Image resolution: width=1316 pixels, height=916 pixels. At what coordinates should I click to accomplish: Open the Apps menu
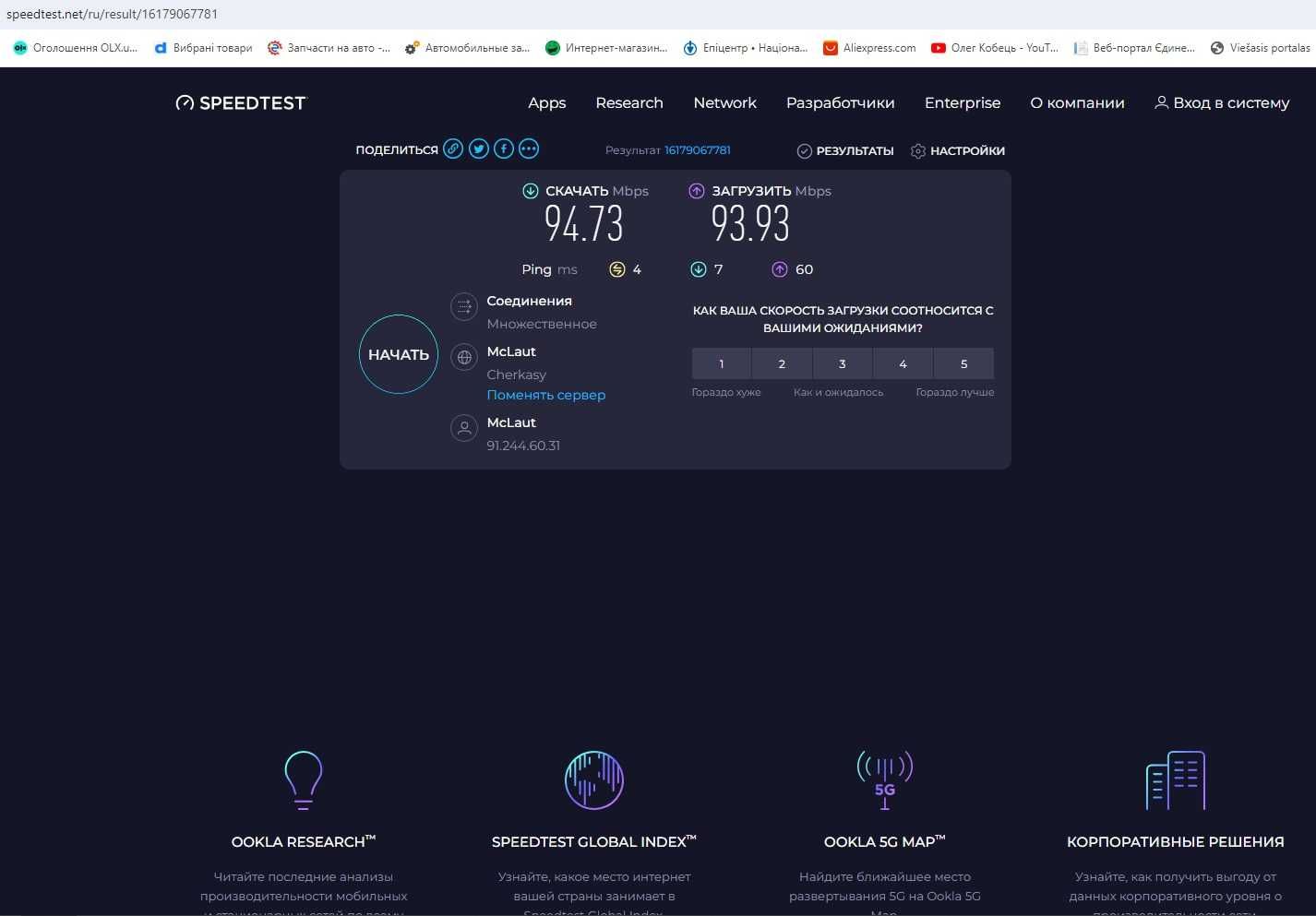[546, 103]
